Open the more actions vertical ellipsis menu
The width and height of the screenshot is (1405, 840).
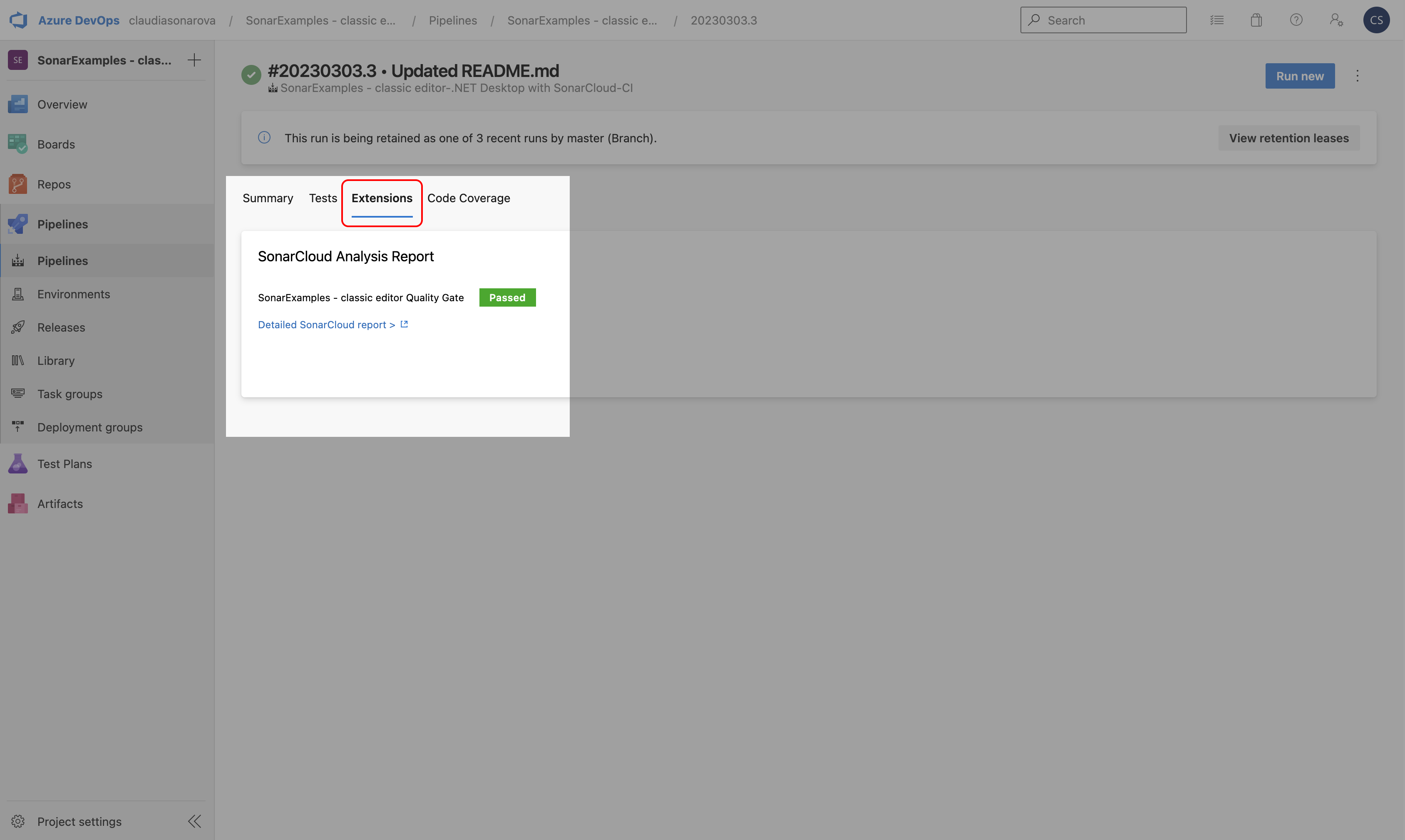1358,76
